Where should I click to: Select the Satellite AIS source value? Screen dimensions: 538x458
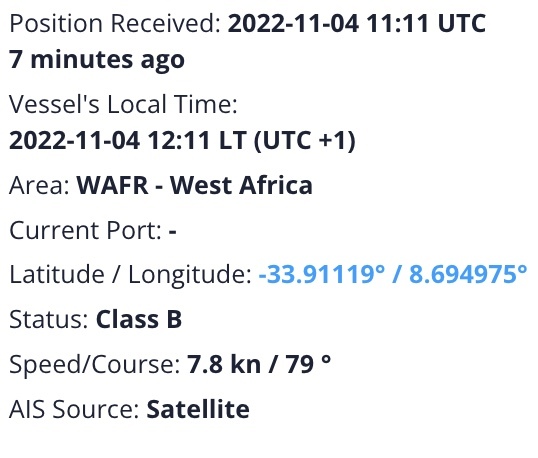tap(198, 409)
